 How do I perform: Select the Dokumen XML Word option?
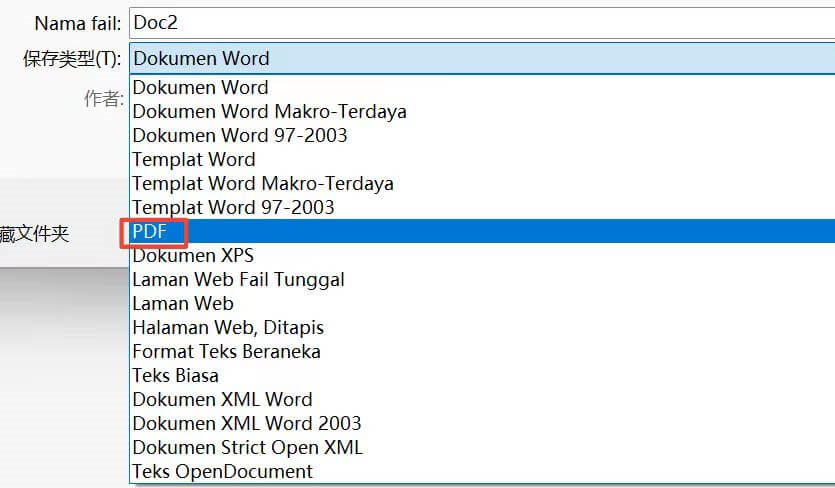(222, 399)
